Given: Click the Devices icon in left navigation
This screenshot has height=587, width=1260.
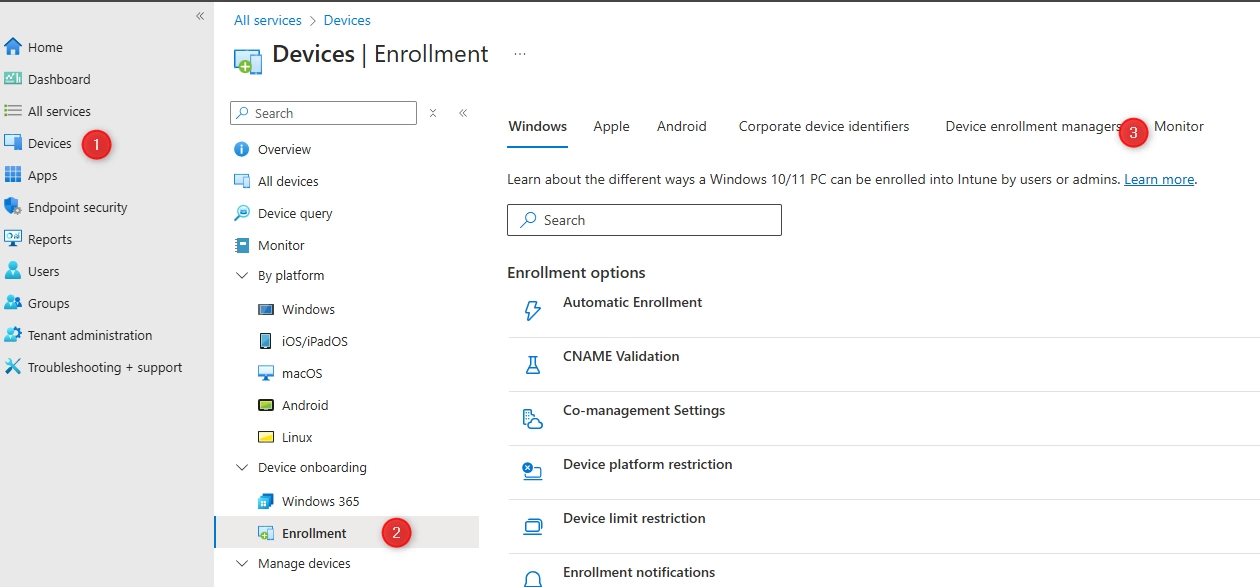Looking at the screenshot, I should point(13,143).
